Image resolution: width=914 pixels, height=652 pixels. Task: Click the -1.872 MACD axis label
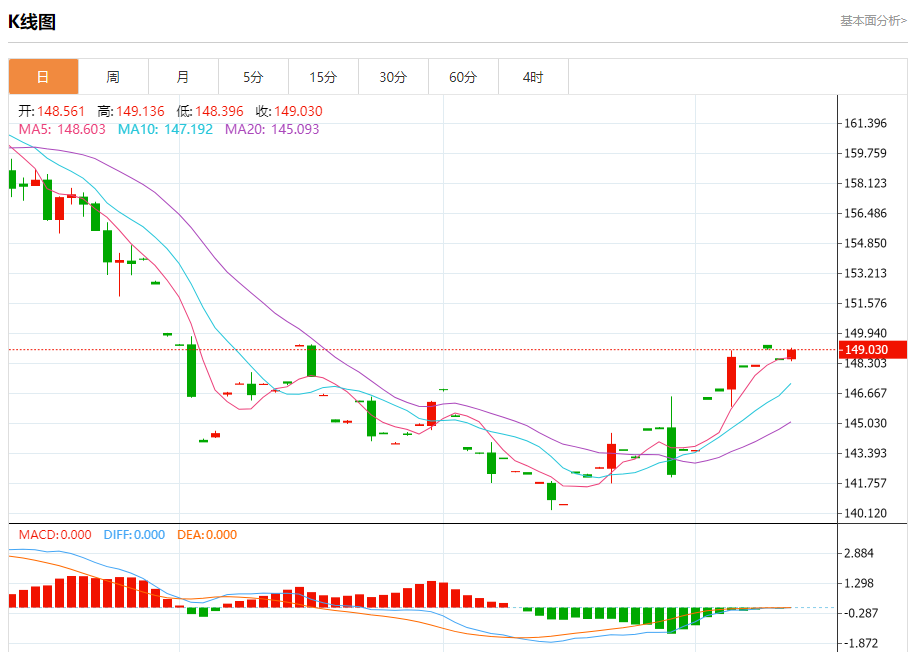(859, 644)
